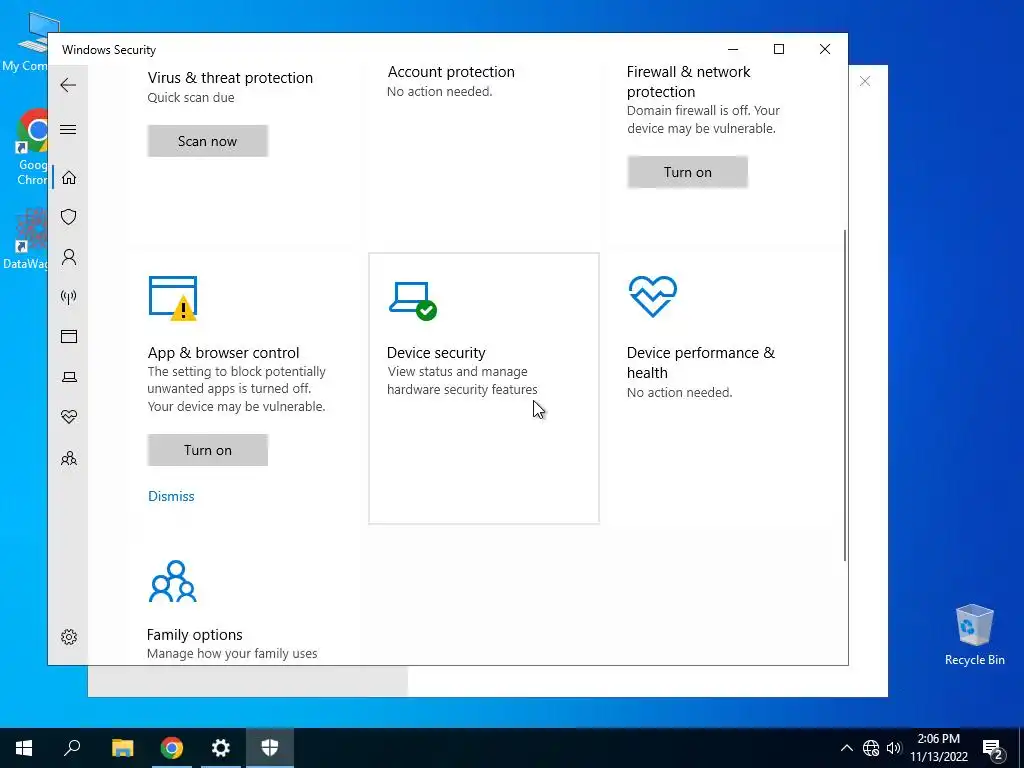Turn on the Domain firewall
Viewport: 1024px width, 768px height.
(x=688, y=172)
